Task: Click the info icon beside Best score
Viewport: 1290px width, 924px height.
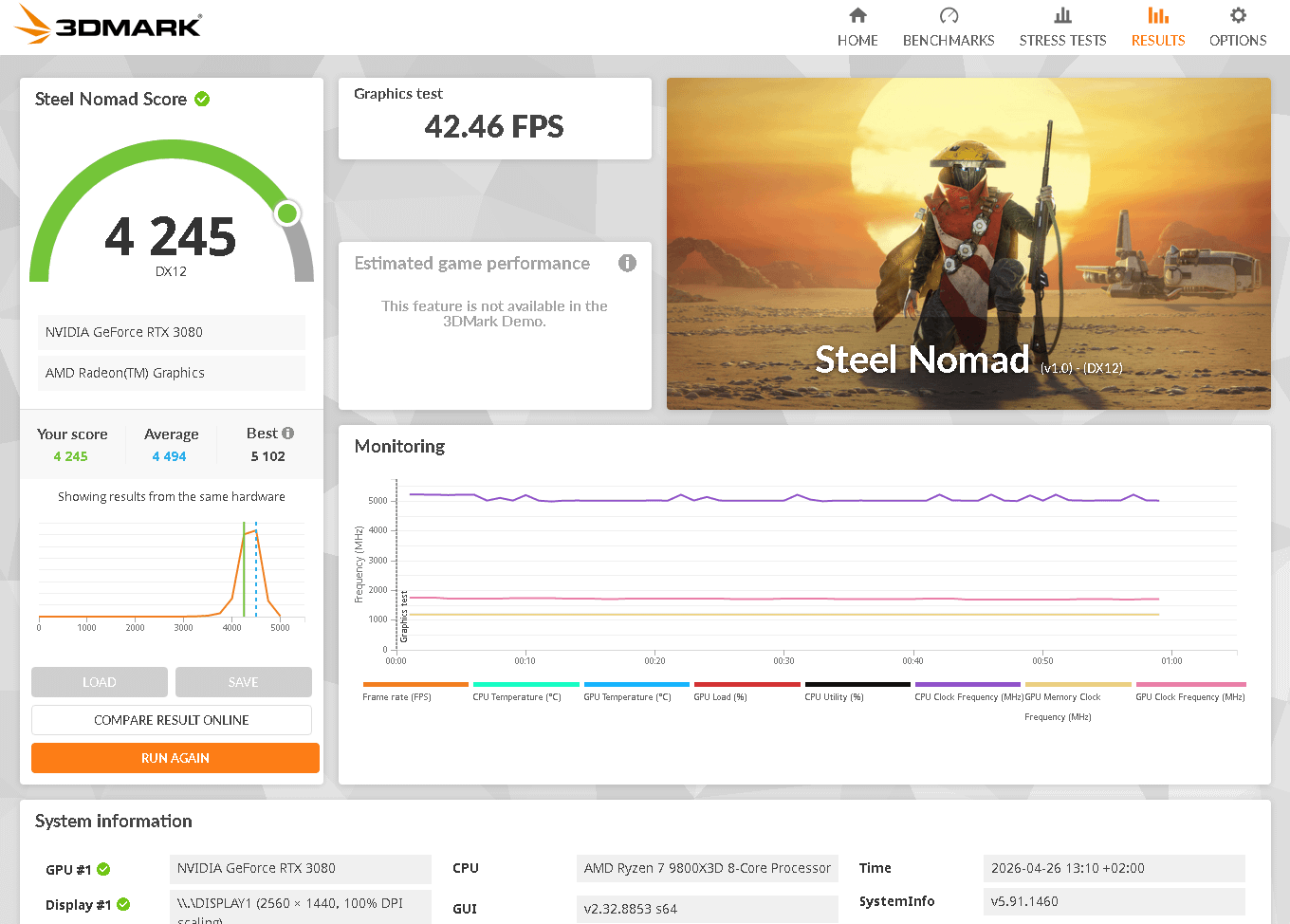Action: pyautogui.click(x=288, y=434)
